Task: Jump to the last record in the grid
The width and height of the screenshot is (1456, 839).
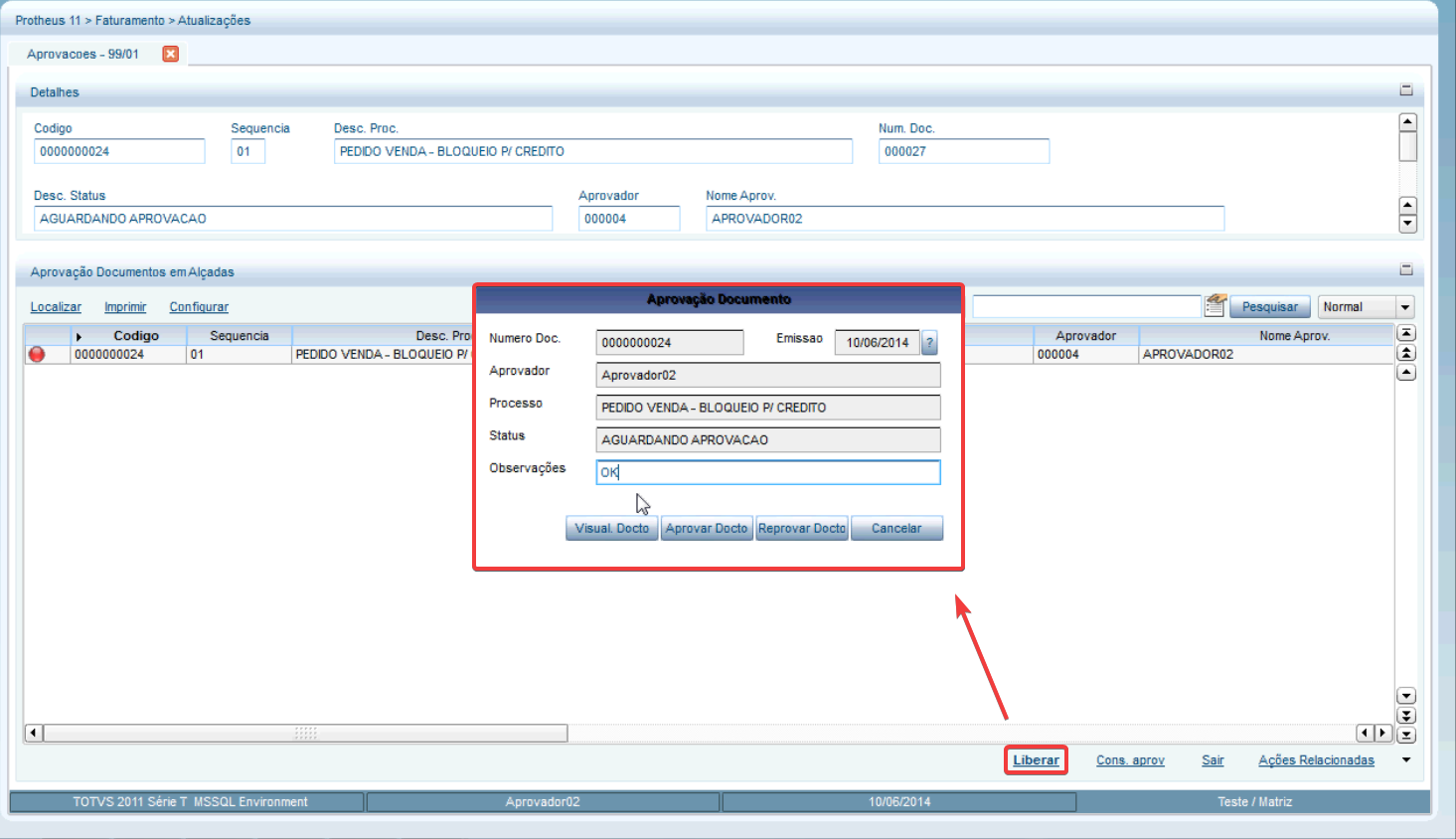Action: (1406, 736)
